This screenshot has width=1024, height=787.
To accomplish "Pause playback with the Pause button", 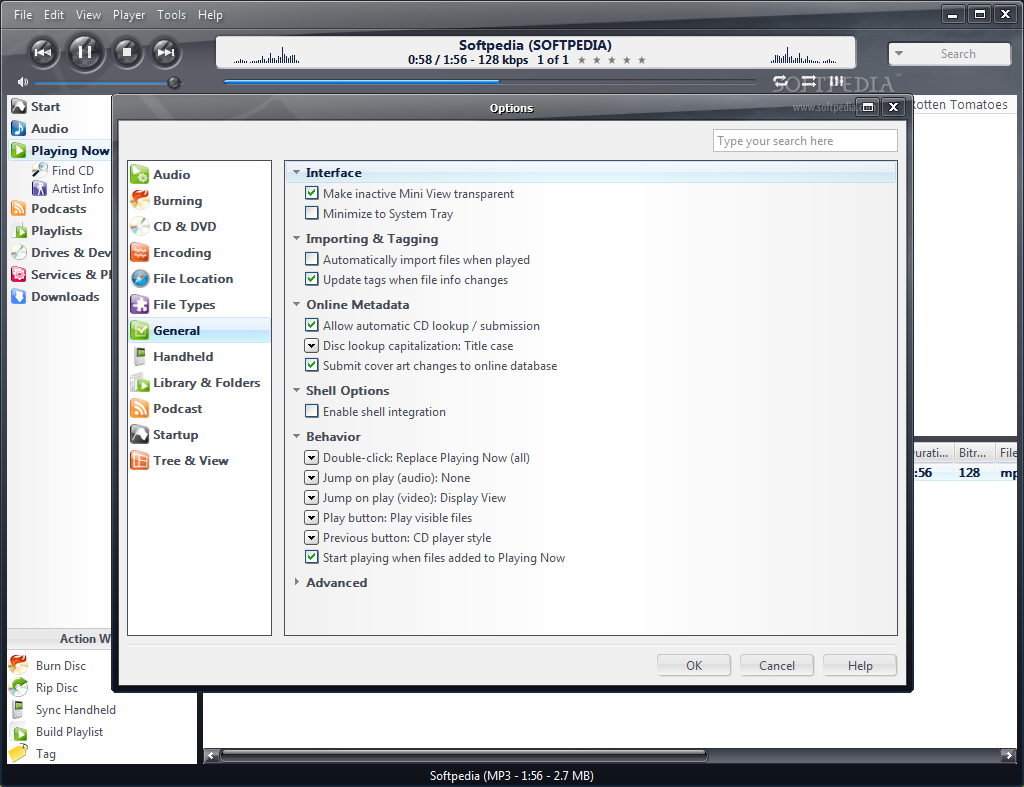I will point(85,52).
